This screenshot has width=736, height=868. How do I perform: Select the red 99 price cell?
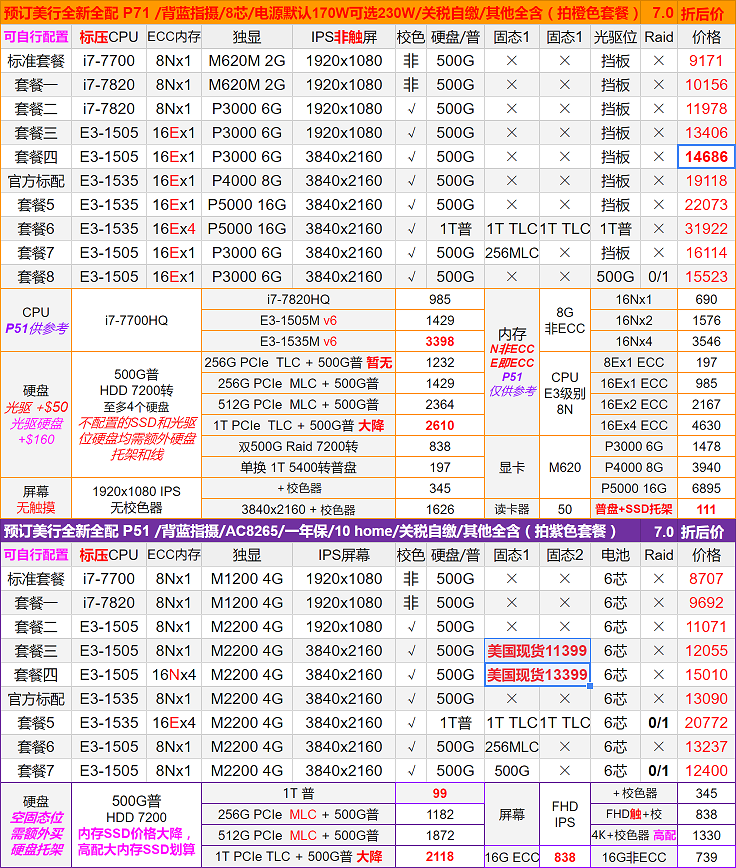440,793
